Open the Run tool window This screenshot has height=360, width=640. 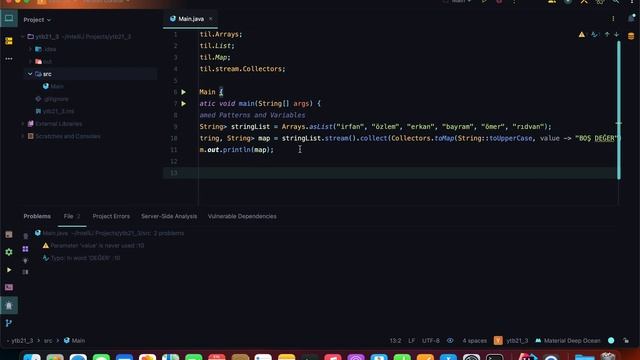[9, 270]
